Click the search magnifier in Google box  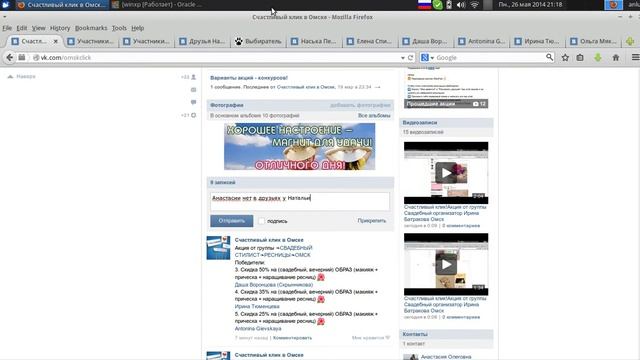click(x=549, y=57)
